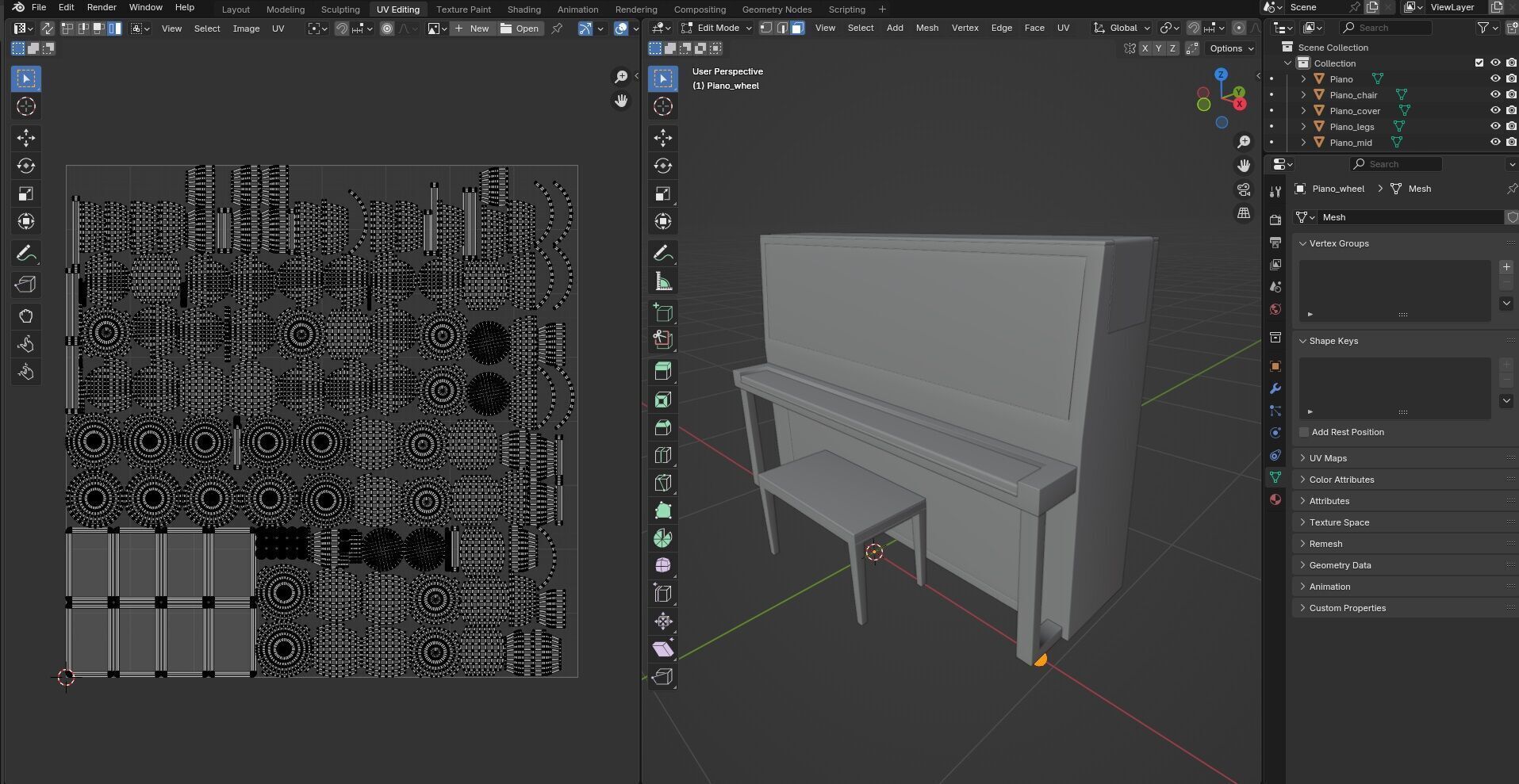Select the Pinch tool in UV editor
This screenshot has height=784, width=1519.
(x=26, y=372)
